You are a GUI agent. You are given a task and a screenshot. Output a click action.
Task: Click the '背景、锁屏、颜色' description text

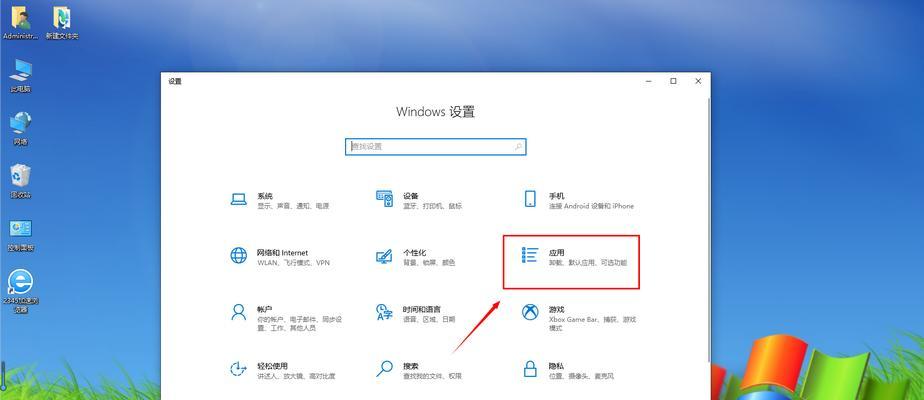[429, 263]
